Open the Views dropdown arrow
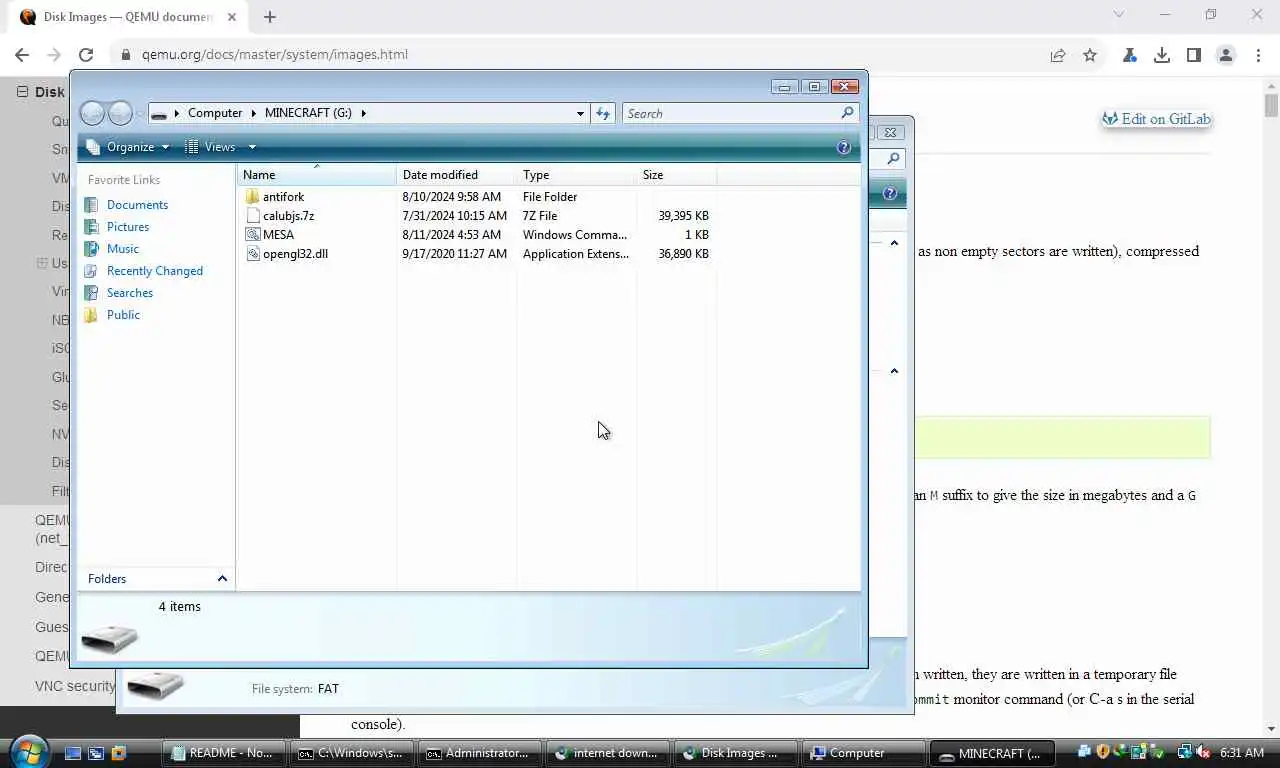This screenshot has height=768, width=1280. click(x=252, y=147)
